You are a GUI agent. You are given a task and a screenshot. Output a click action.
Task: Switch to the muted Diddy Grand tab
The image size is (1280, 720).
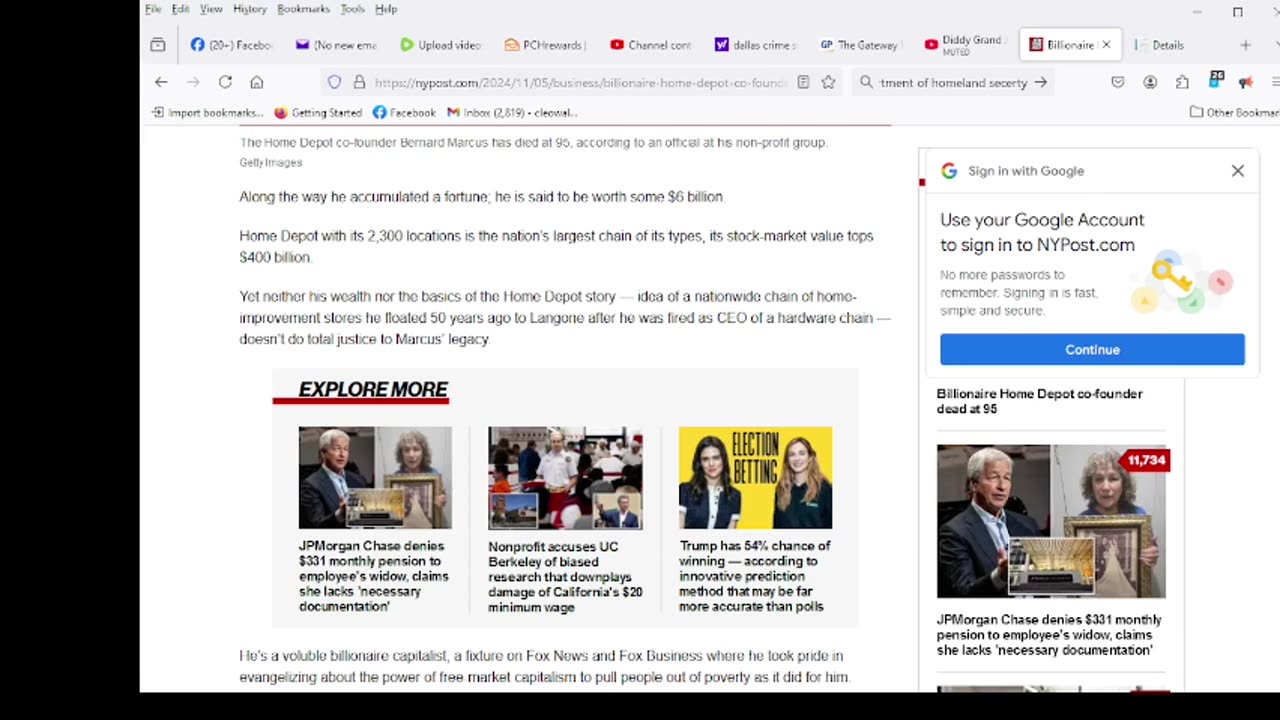(963, 45)
